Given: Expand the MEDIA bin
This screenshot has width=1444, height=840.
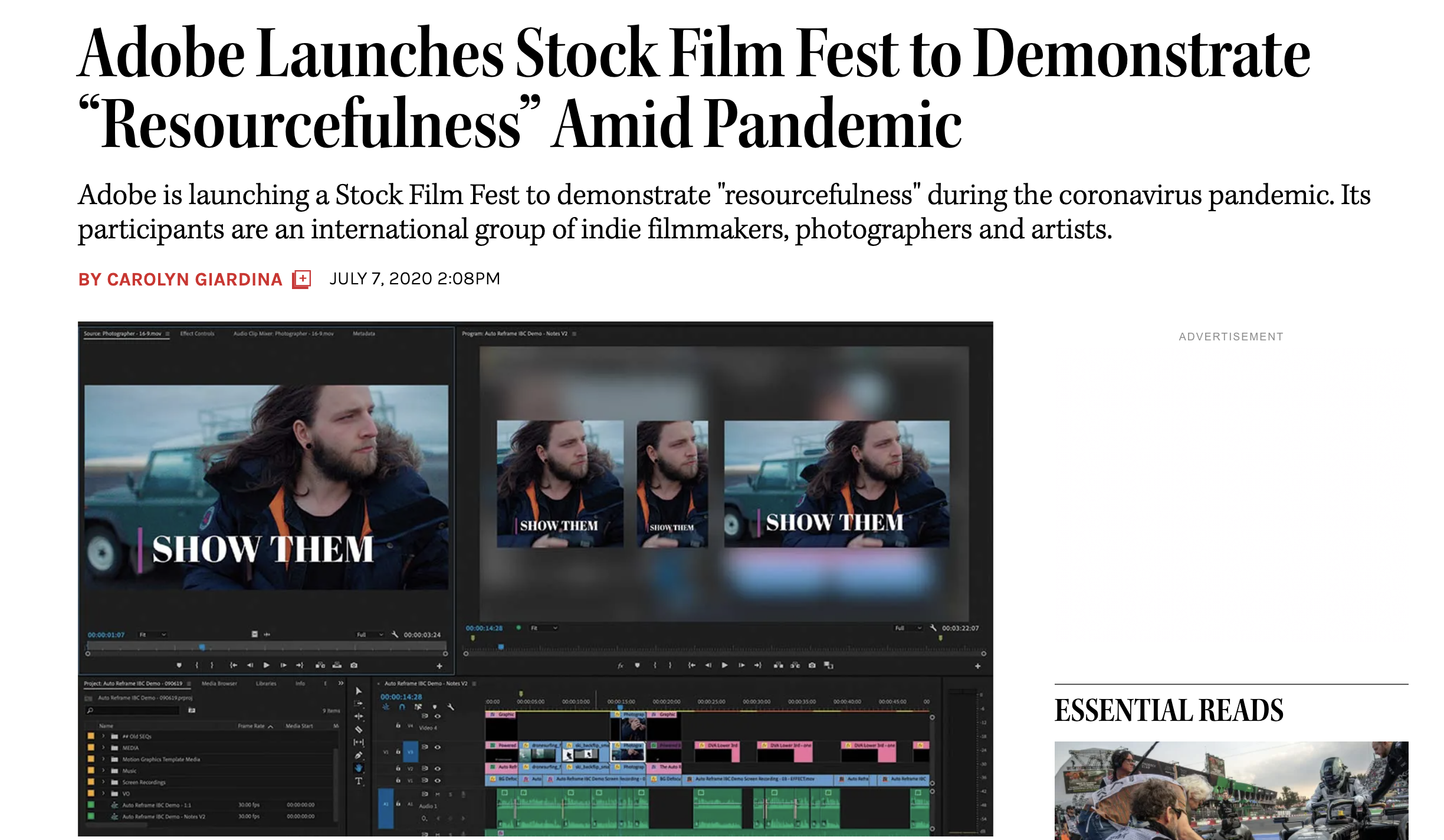Looking at the screenshot, I should tap(103, 747).
